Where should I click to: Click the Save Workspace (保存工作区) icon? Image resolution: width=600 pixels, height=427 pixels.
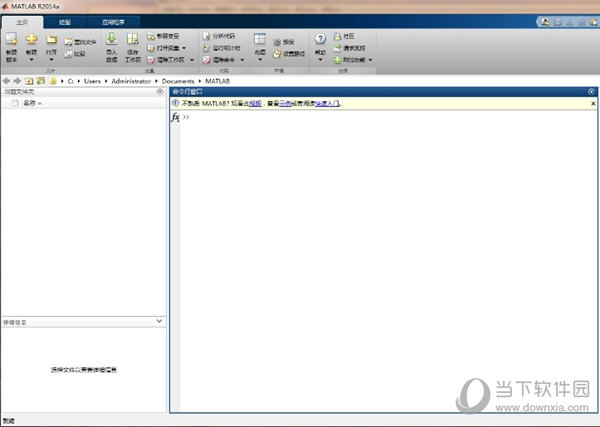132,39
